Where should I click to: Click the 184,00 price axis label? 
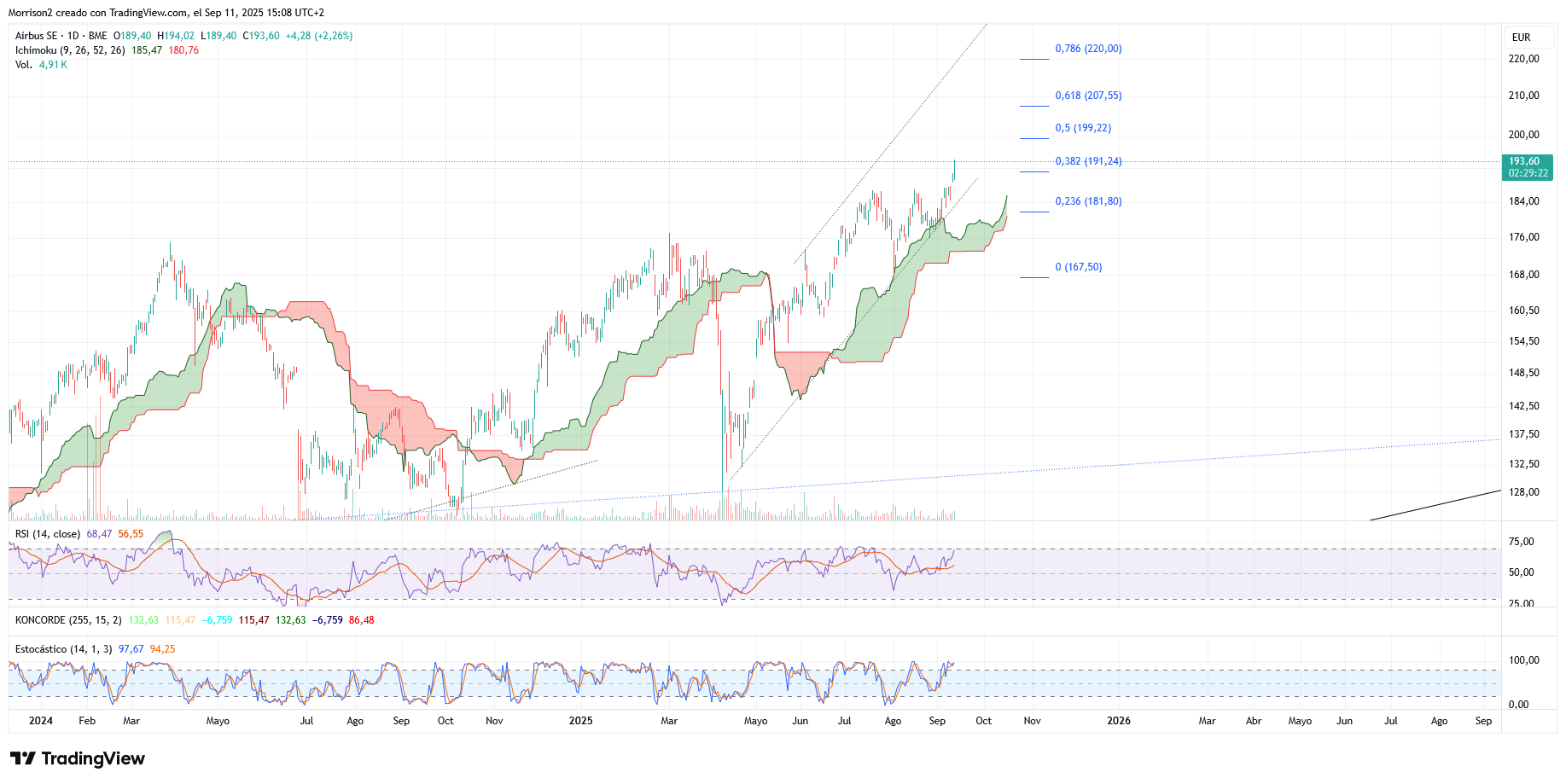click(x=1524, y=201)
